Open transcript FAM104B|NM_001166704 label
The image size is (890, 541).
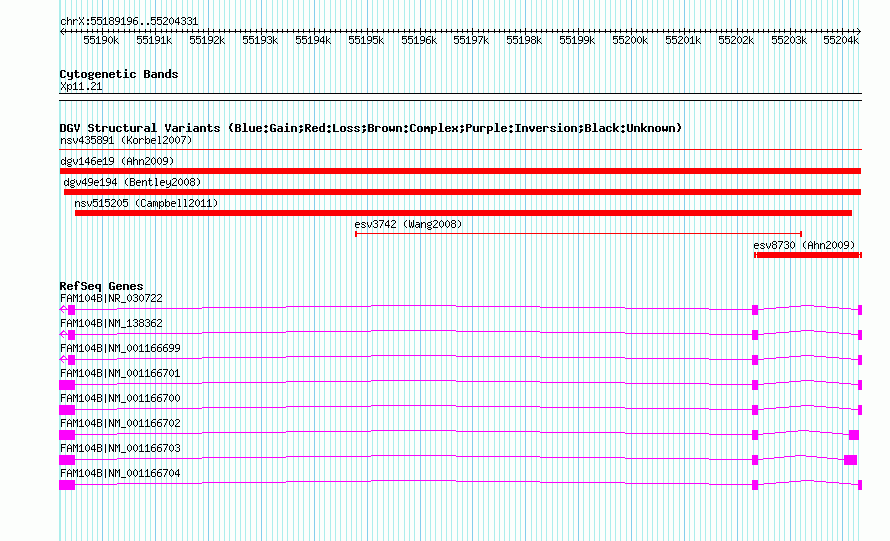point(120,473)
